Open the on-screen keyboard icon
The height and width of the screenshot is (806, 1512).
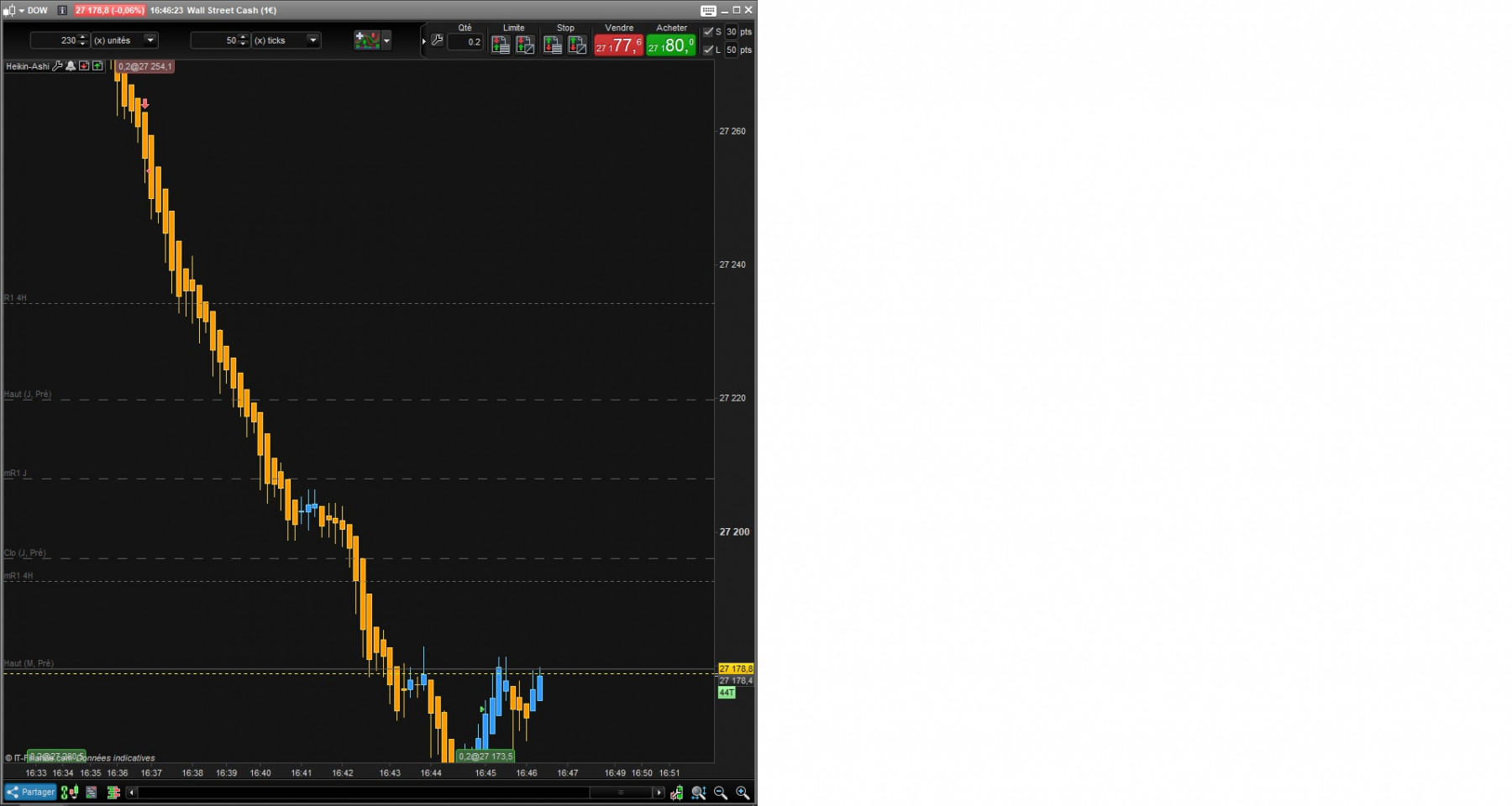point(708,10)
